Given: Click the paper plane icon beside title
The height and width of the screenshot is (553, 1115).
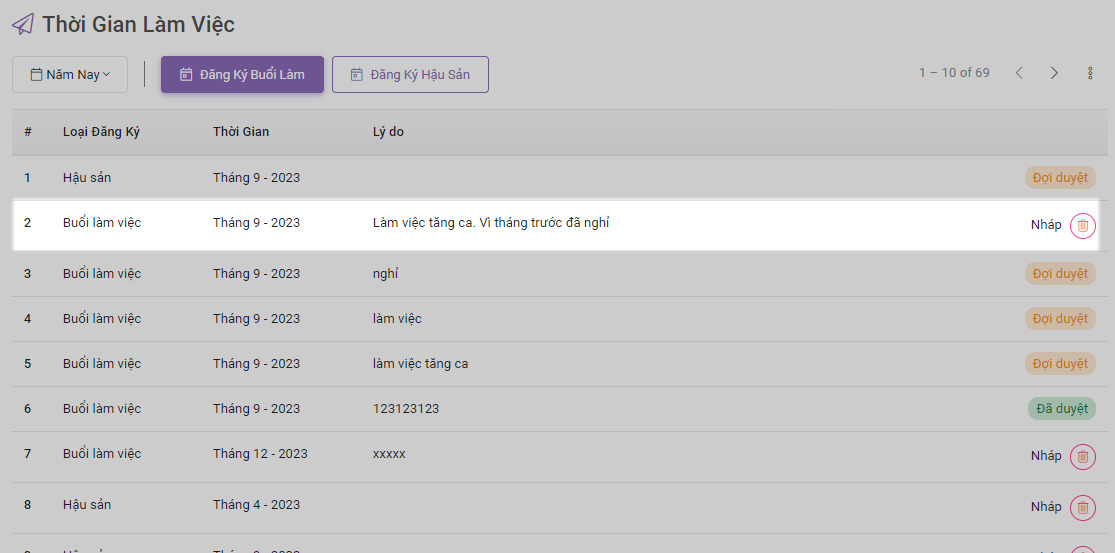Looking at the screenshot, I should (x=23, y=24).
